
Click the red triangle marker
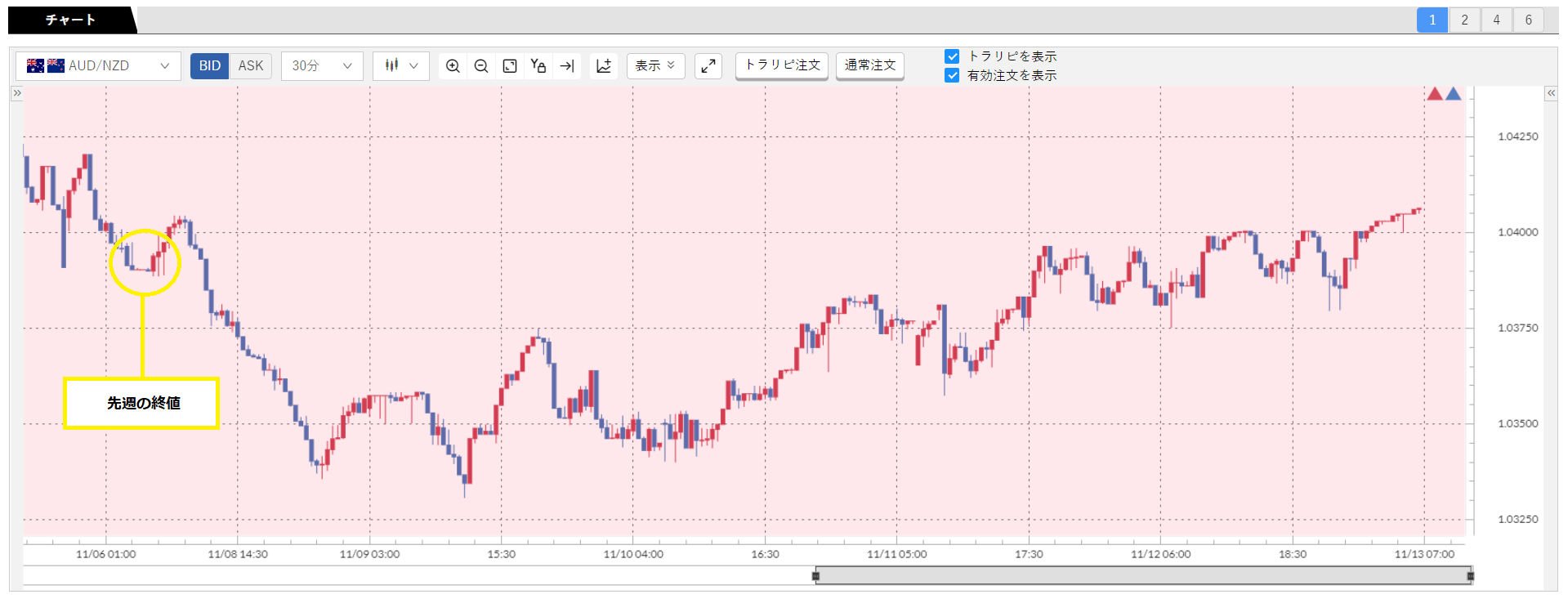(x=1435, y=94)
